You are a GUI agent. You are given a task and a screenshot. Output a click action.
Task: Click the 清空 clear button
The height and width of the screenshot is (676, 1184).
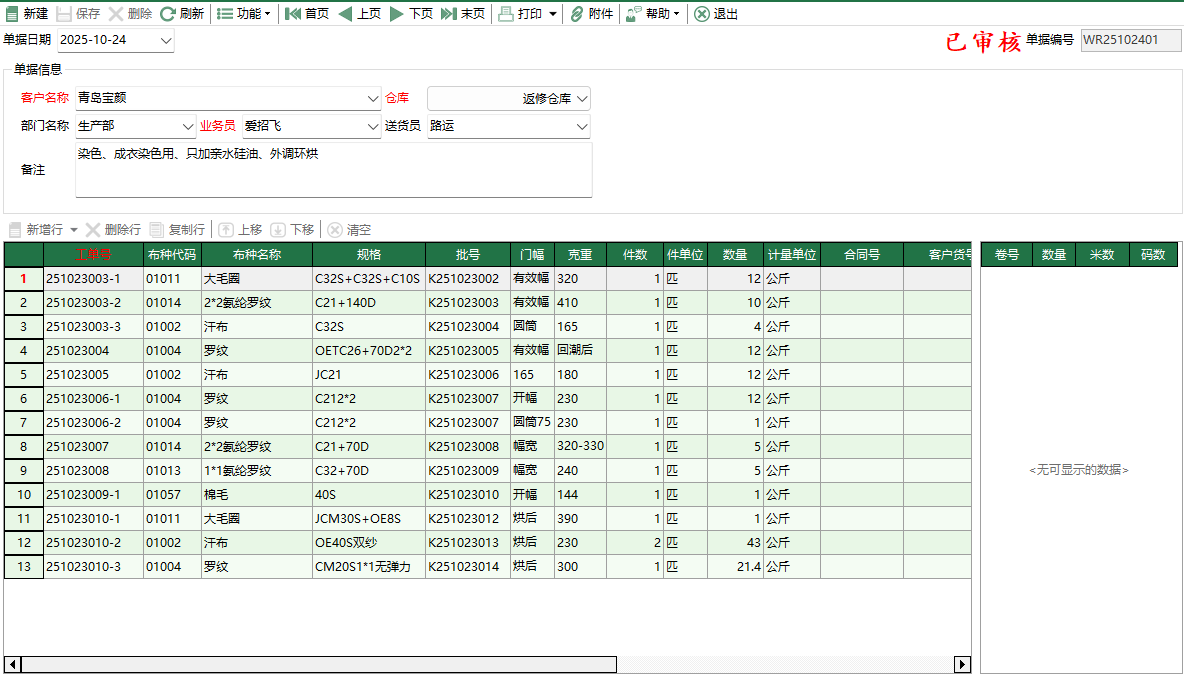pos(349,230)
